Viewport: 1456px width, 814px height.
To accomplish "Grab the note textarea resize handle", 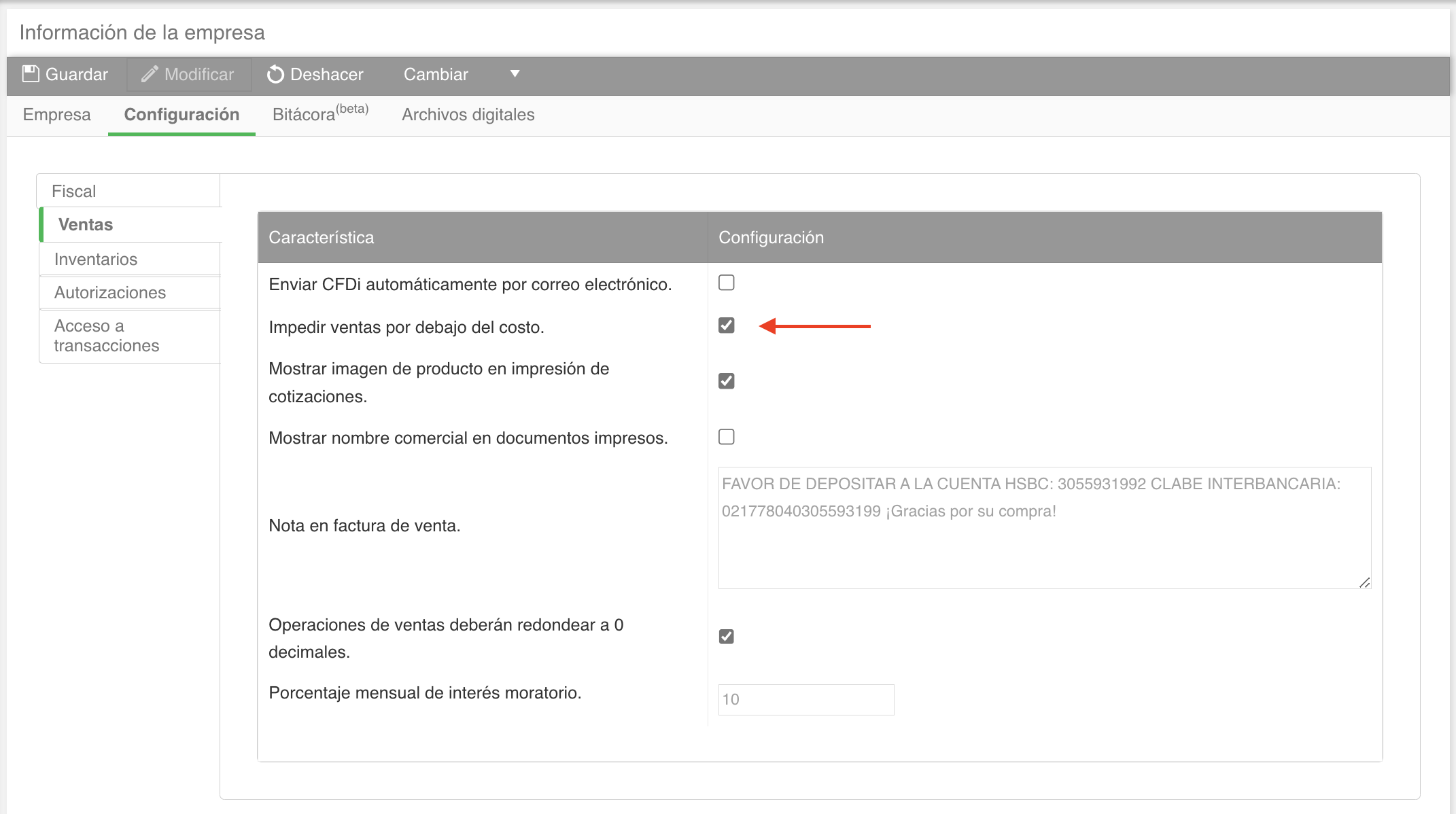I will pos(1364,582).
